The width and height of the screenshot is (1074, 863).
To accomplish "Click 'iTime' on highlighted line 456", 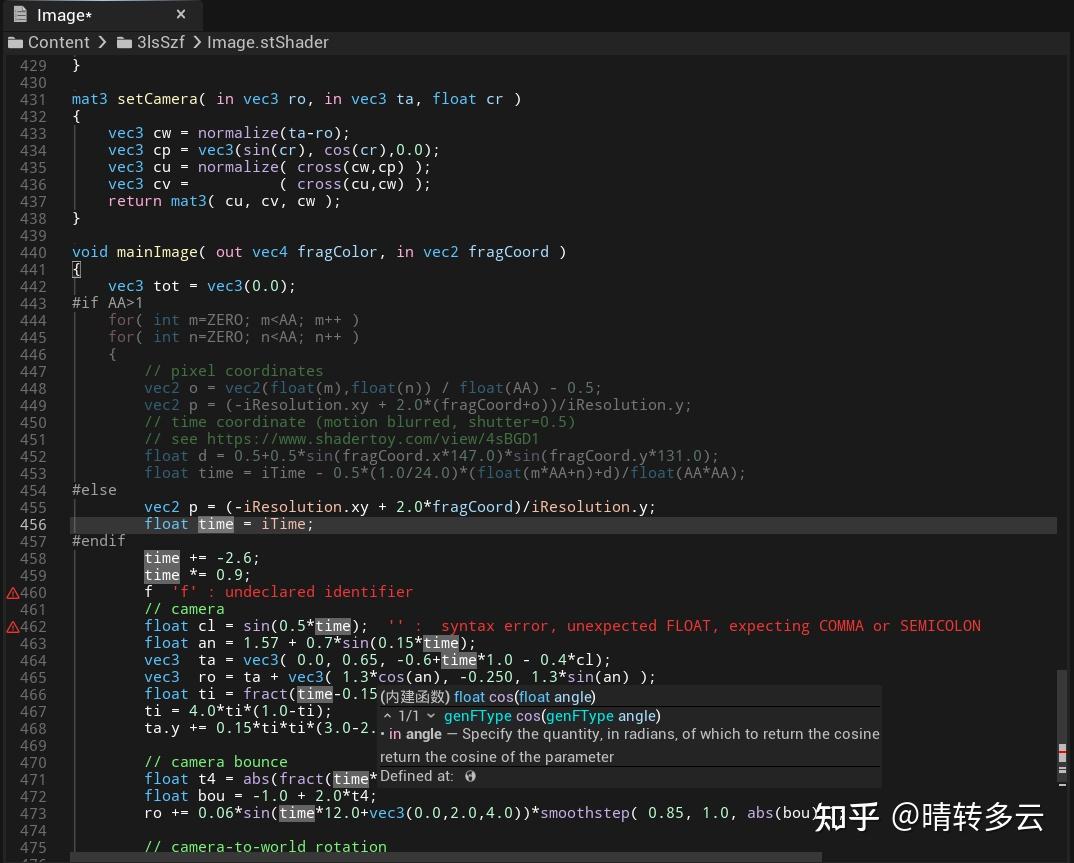I will 283,524.
